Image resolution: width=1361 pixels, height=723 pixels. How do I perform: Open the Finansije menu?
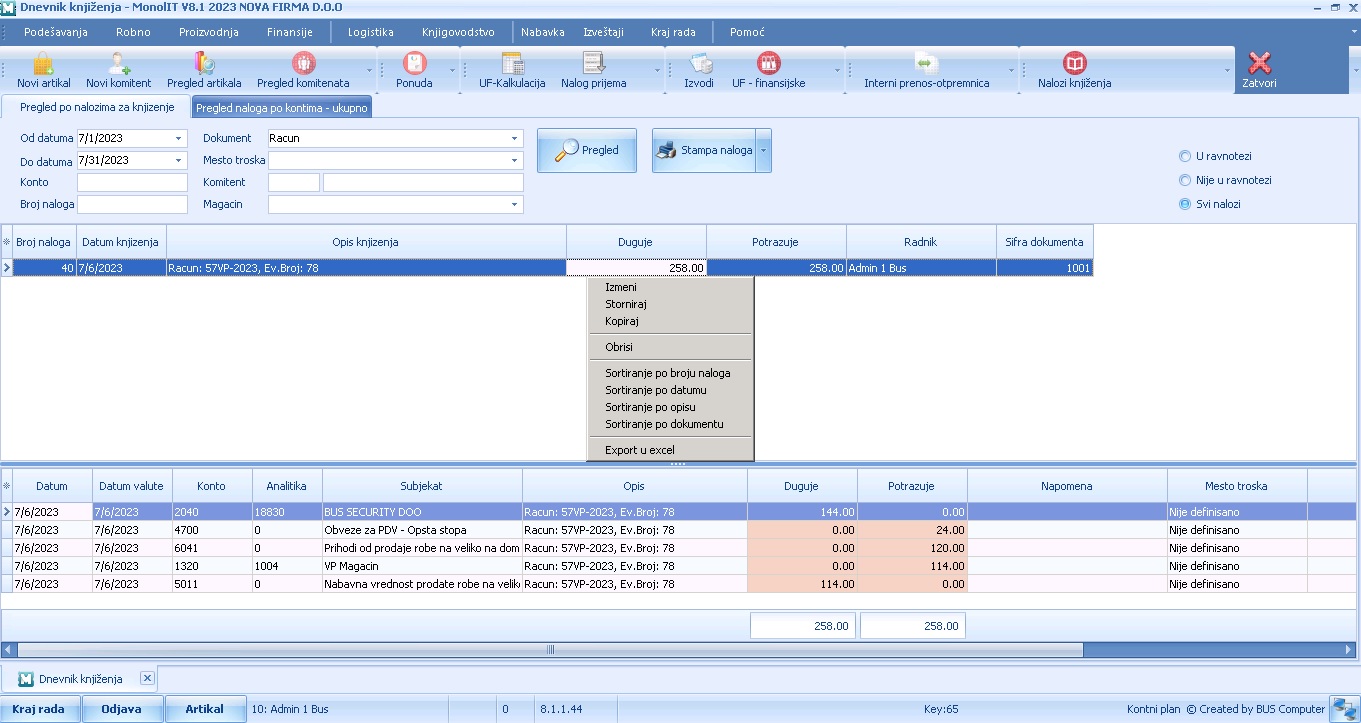pyautogui.click(x=290, y=32)
